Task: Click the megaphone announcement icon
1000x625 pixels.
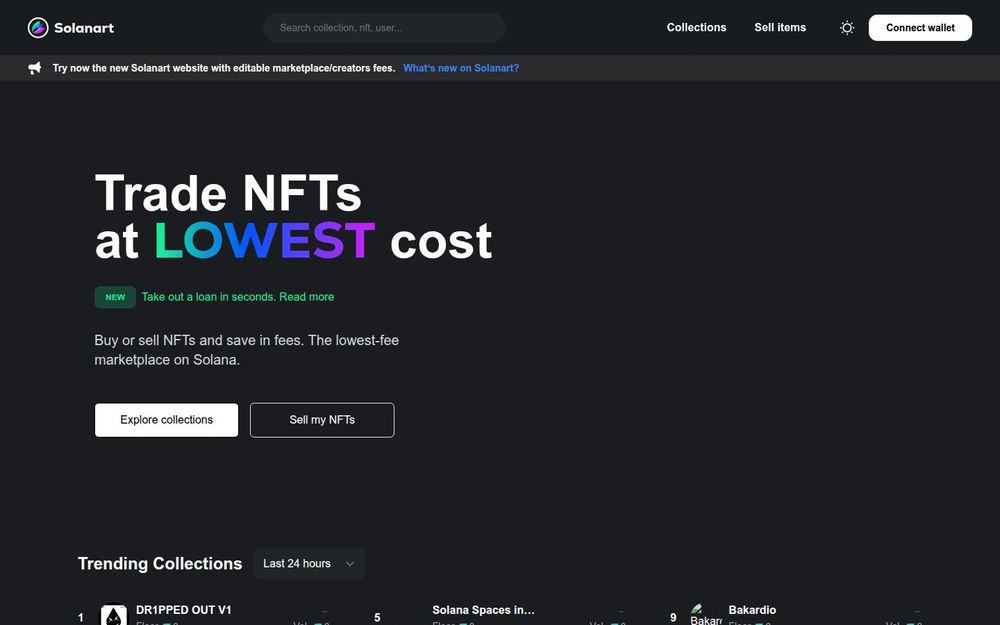Action: point(35,68)
